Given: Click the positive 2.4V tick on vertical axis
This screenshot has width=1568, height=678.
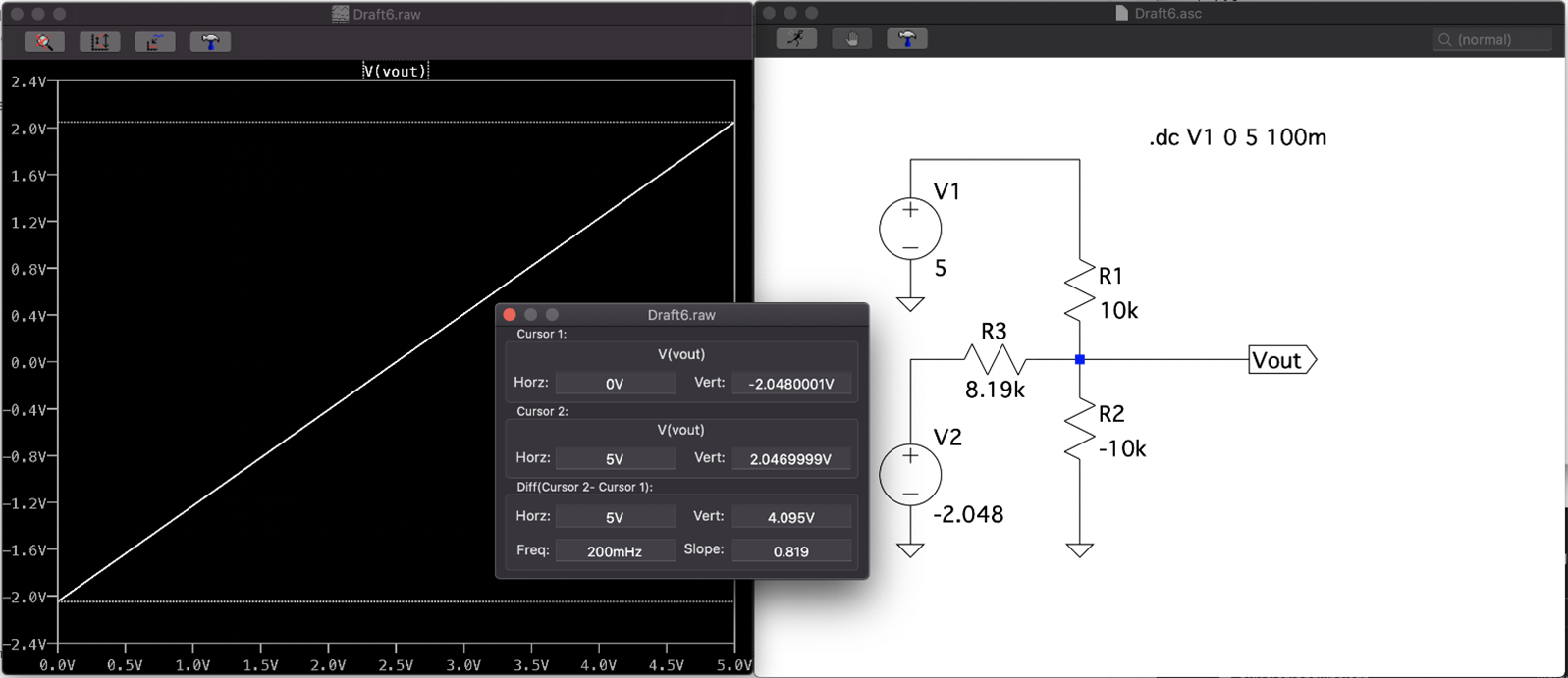Looking at the screenshot, I should (27, 81).
